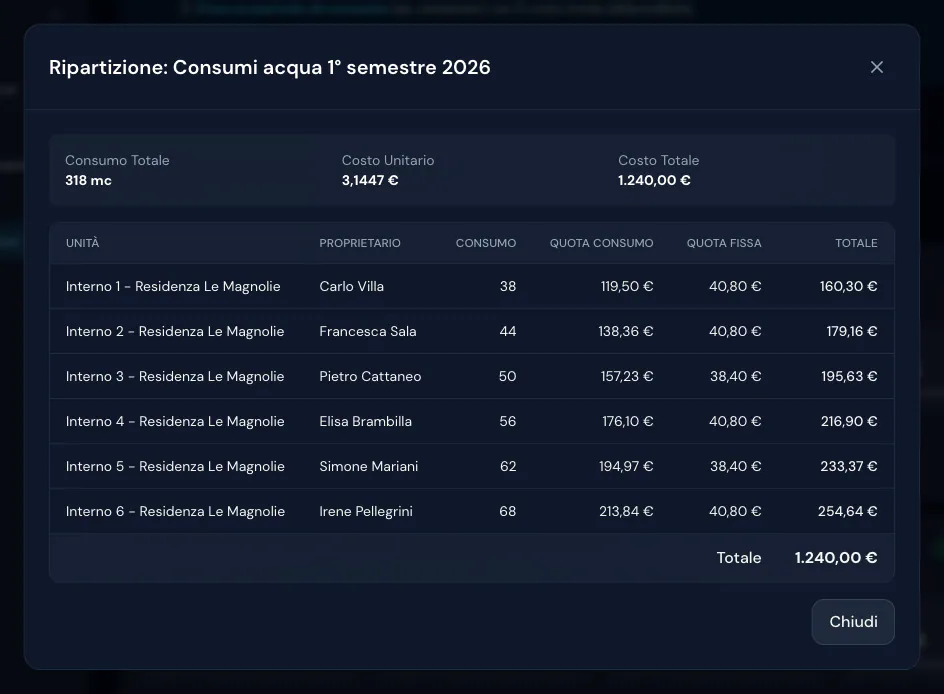Click owner name Elisa Brambilla
Screen dimensions: 944x694
pos(365,421)
